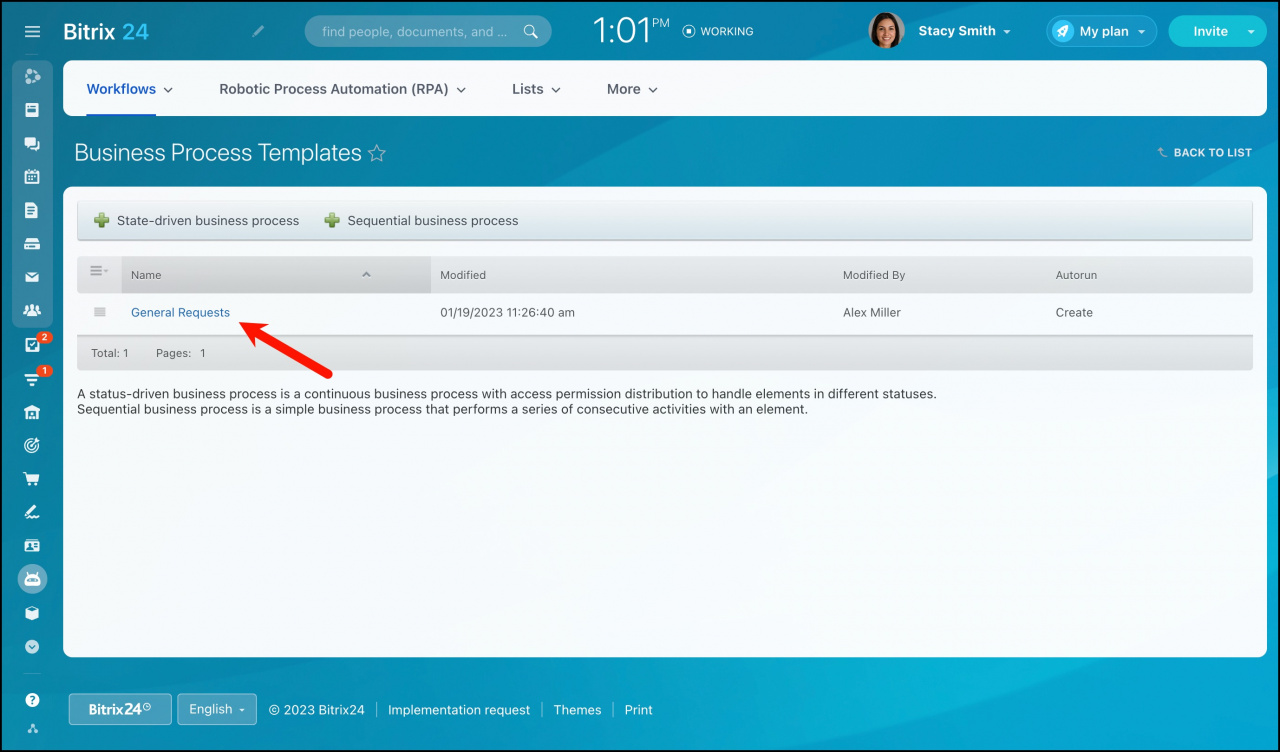
Task: Open the Implementation request link
Action: point(459,710)
